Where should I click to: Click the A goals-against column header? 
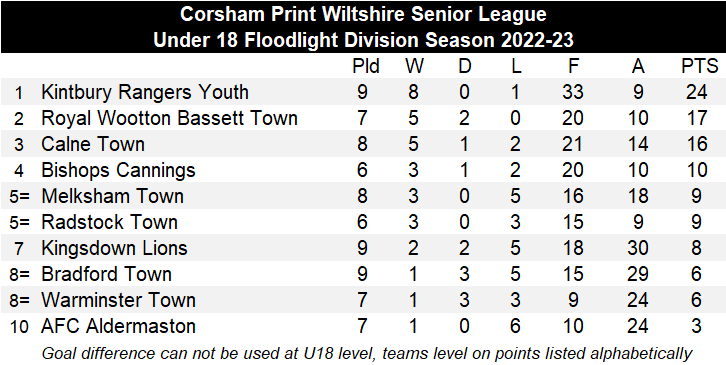(638, 67)
